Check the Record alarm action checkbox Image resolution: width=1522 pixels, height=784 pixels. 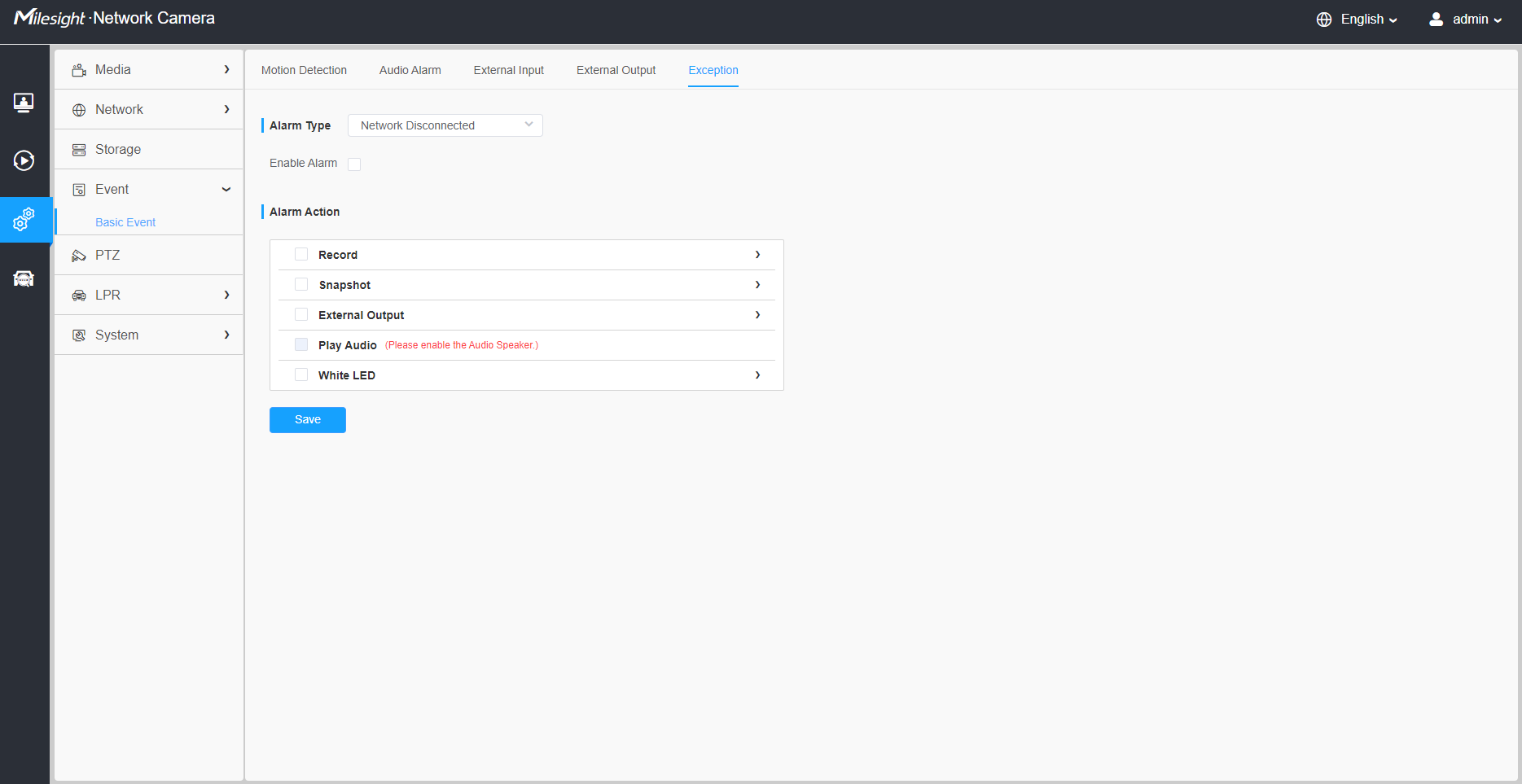coord(301,255)
